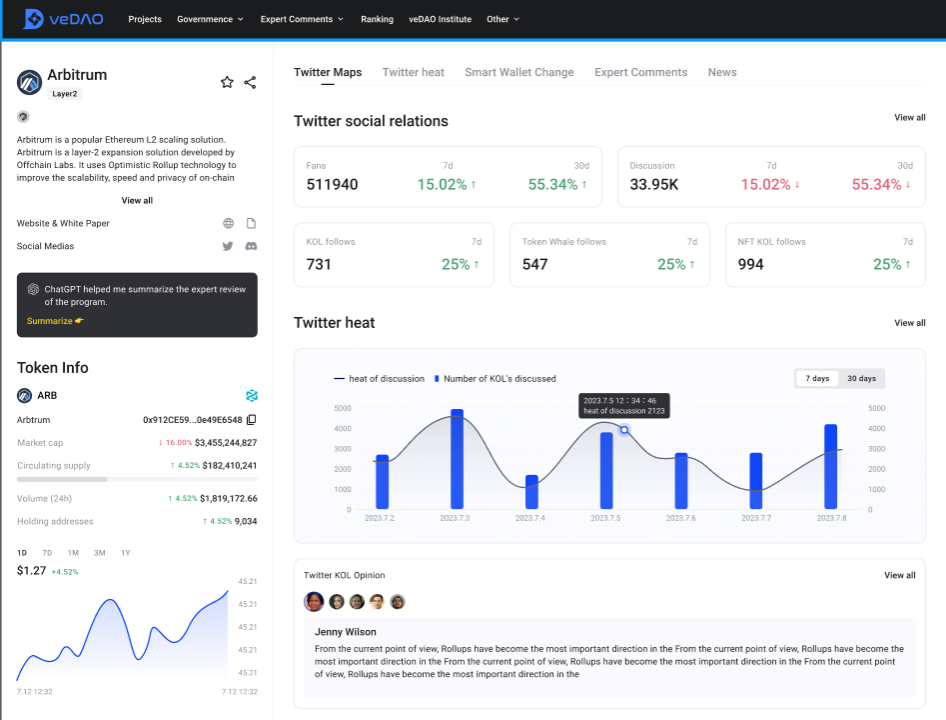The height and width of the screenshot is (720, 946).
Task: Expand the Governmence dropdown menu
Action: [210, 19]
